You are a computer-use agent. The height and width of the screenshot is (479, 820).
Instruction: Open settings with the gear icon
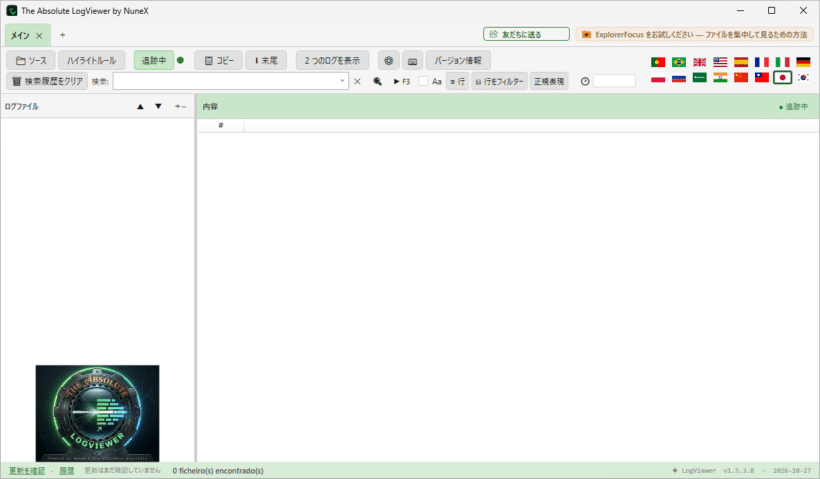pos(389,61)
